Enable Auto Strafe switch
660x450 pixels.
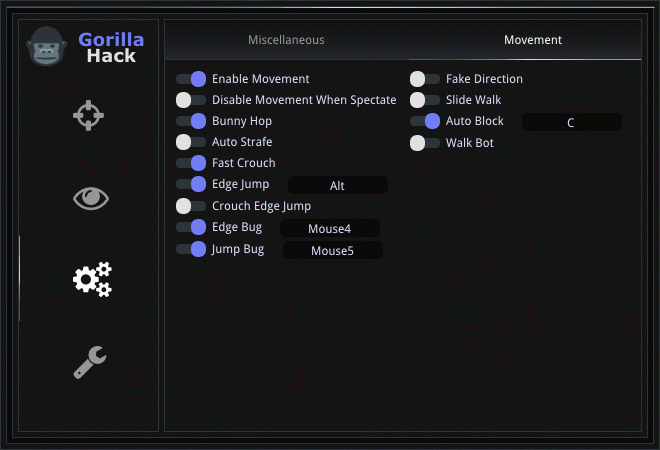point(191,142)
